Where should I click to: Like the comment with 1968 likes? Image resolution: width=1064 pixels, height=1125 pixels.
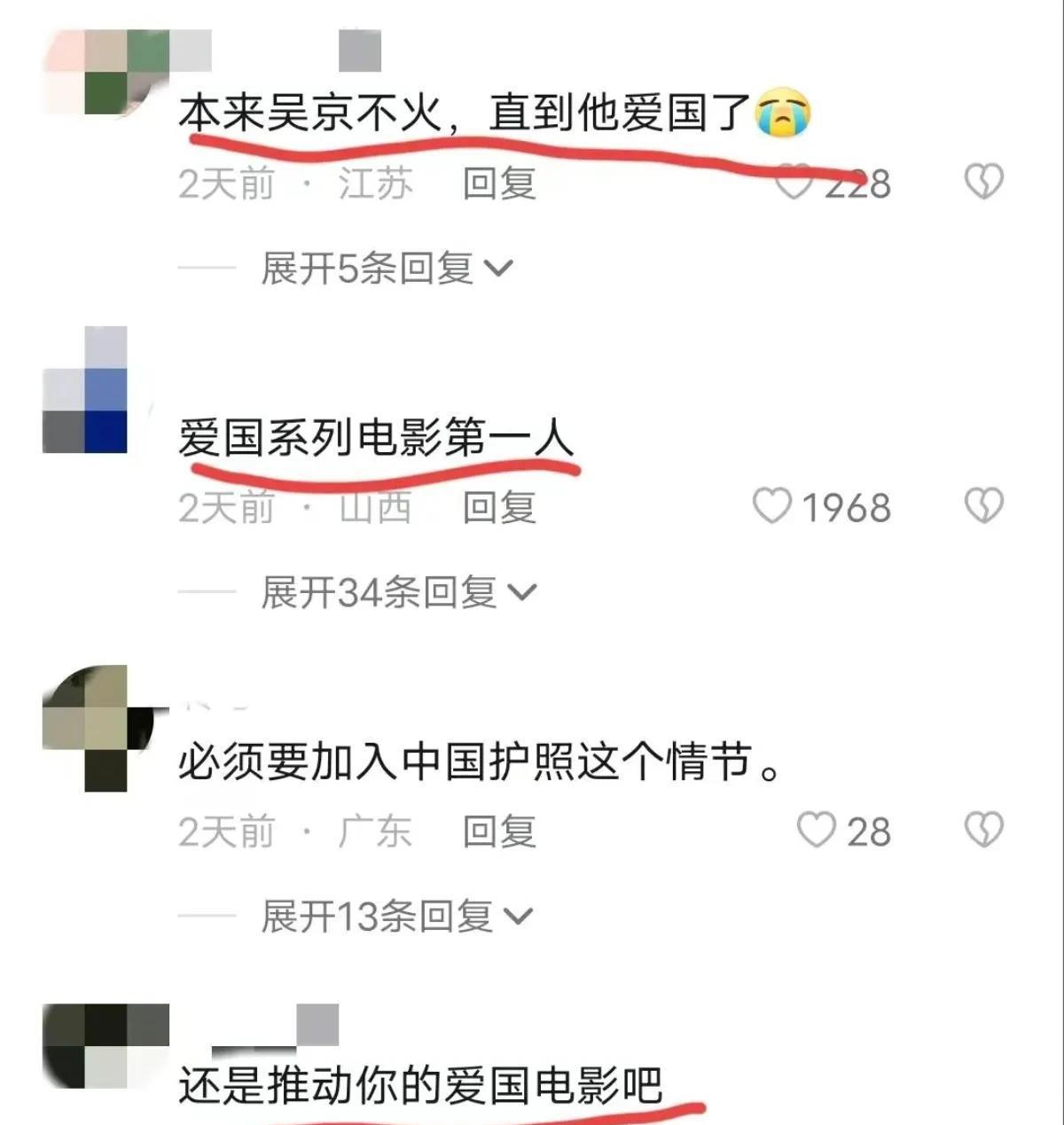[771, 506]
